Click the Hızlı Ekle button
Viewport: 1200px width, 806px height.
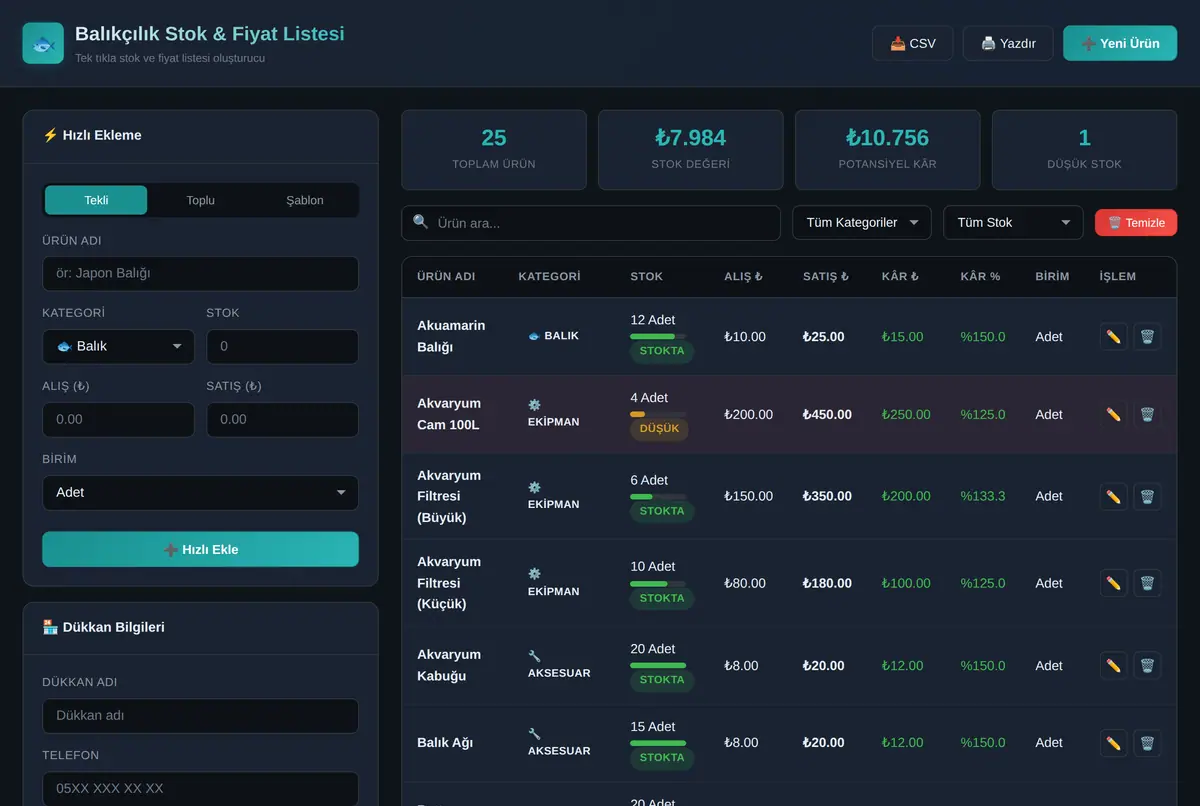200,549
